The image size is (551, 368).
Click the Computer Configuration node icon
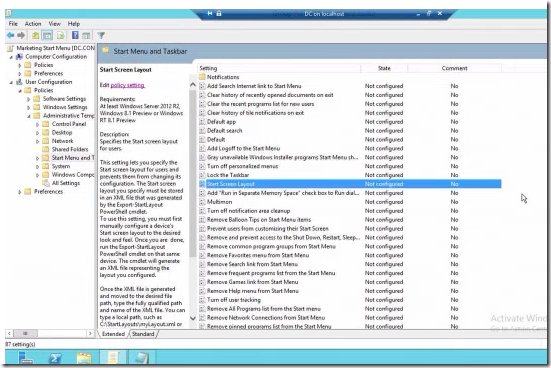[x=20, y=57]
